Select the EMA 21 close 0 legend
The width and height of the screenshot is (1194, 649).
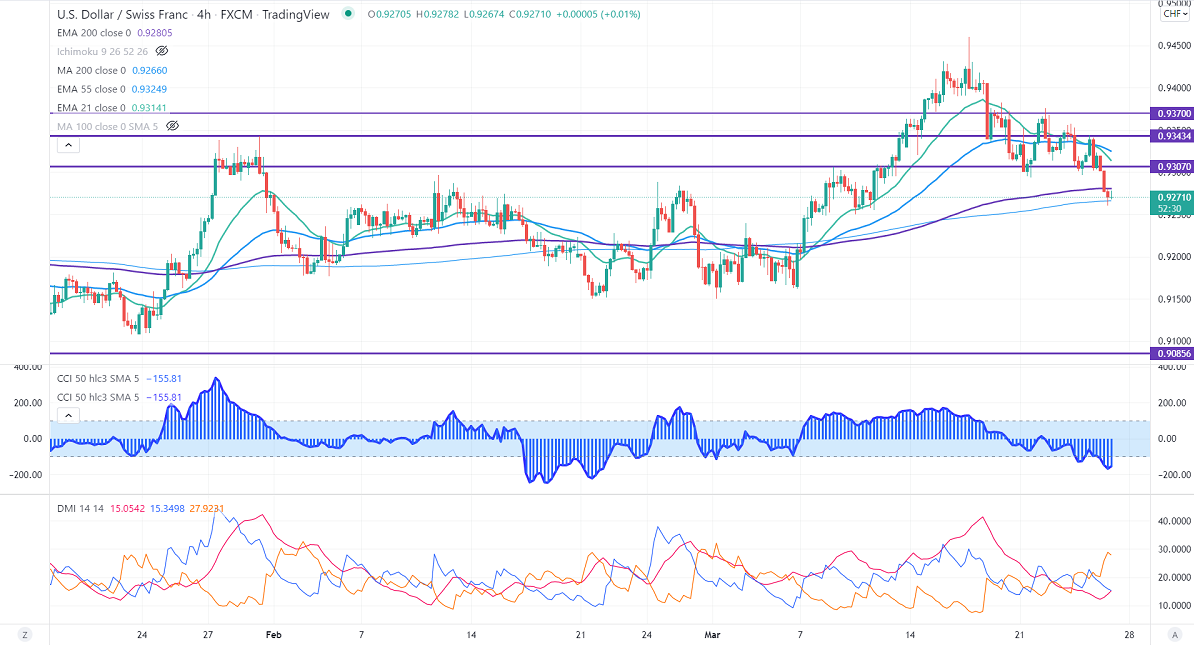(91, 107)
